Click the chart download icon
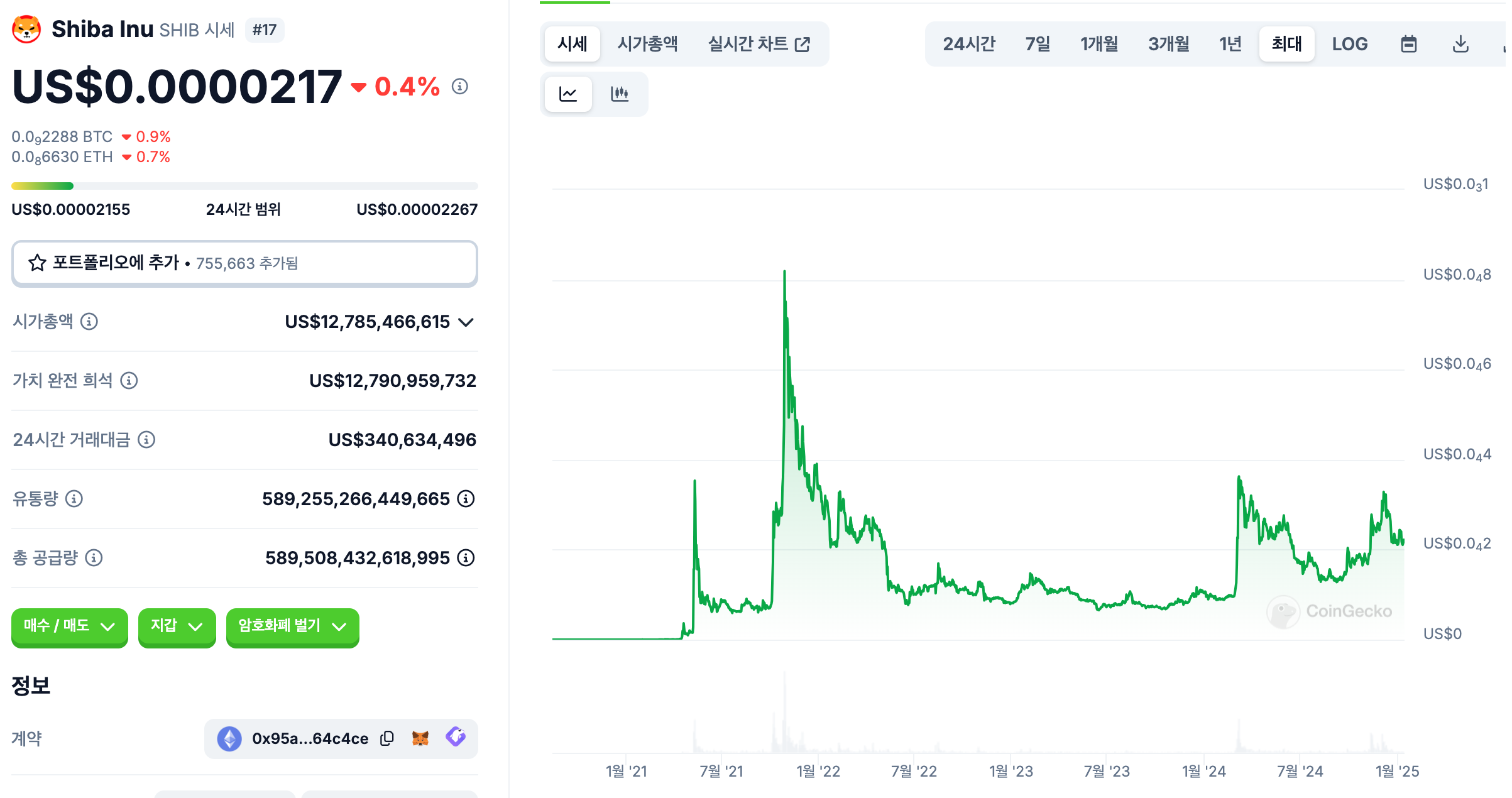This screenshot has width=1512, height=798. [1461, 43]
